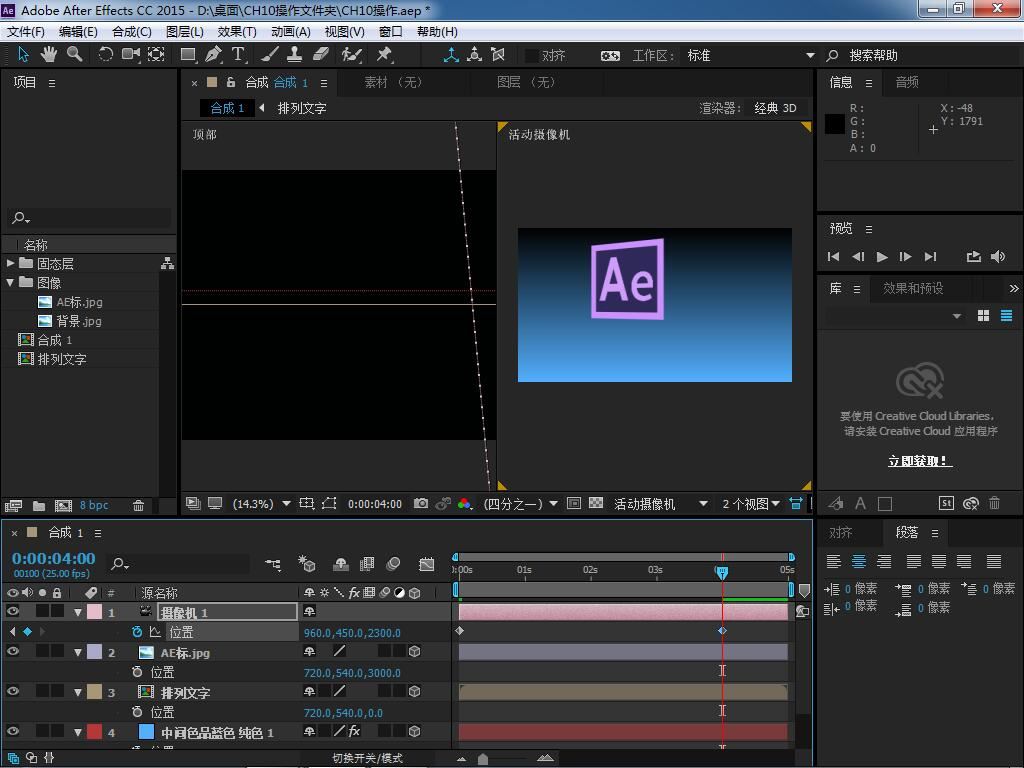Click the 立即获取! link in Libraries

tap(920, 461)
